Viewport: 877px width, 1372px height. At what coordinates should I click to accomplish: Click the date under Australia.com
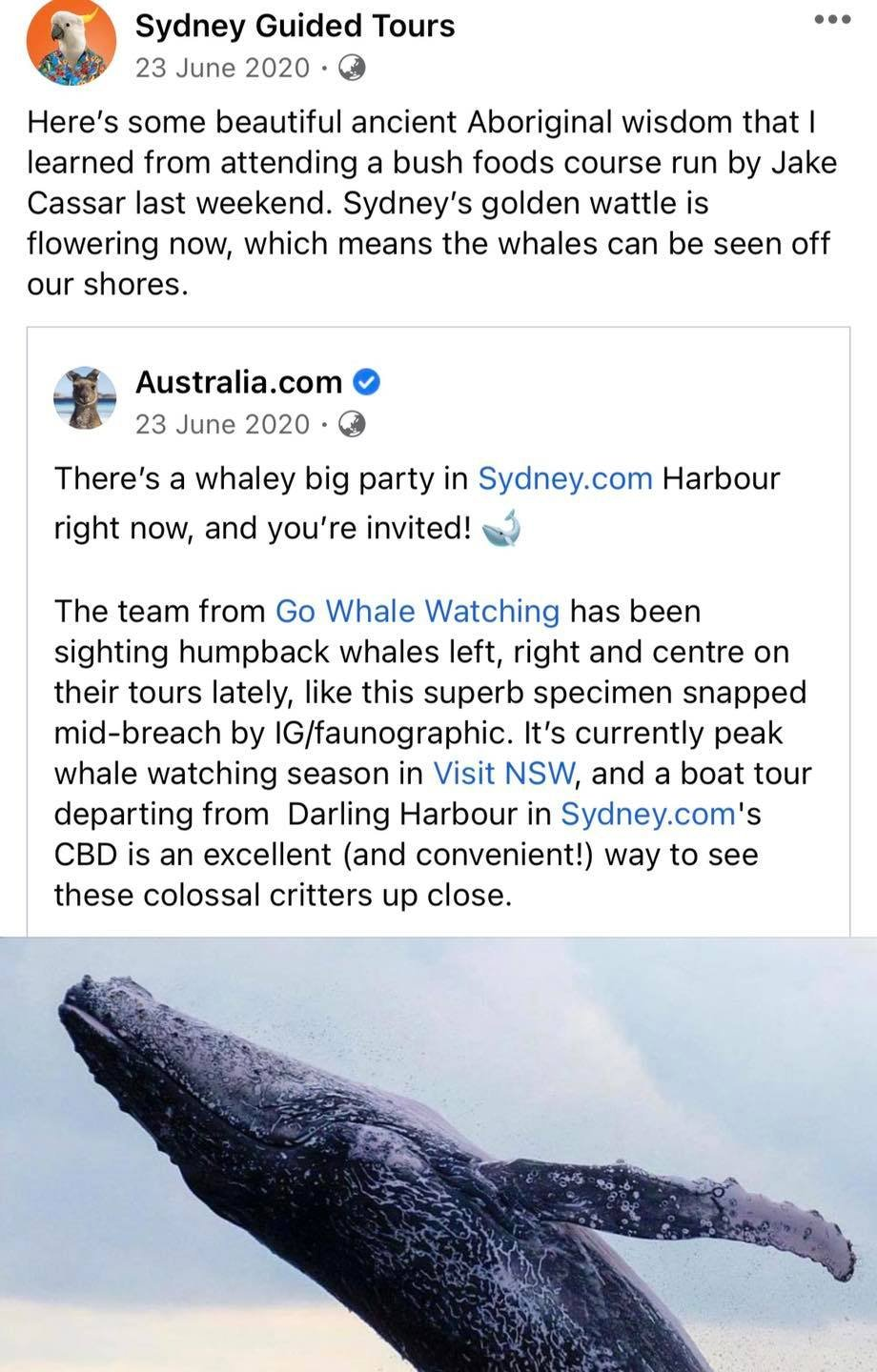tap(222, 424)
